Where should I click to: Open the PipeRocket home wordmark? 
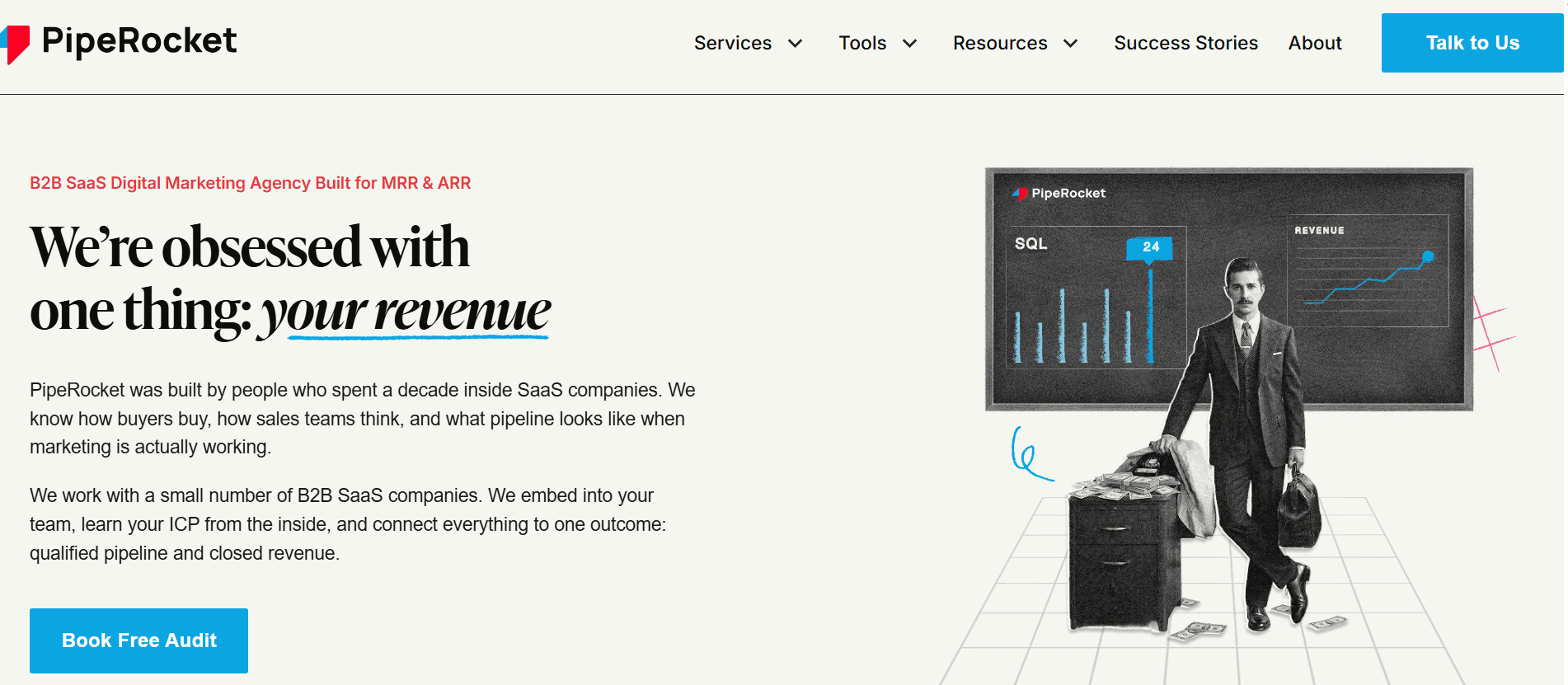(x=138, y=41)
